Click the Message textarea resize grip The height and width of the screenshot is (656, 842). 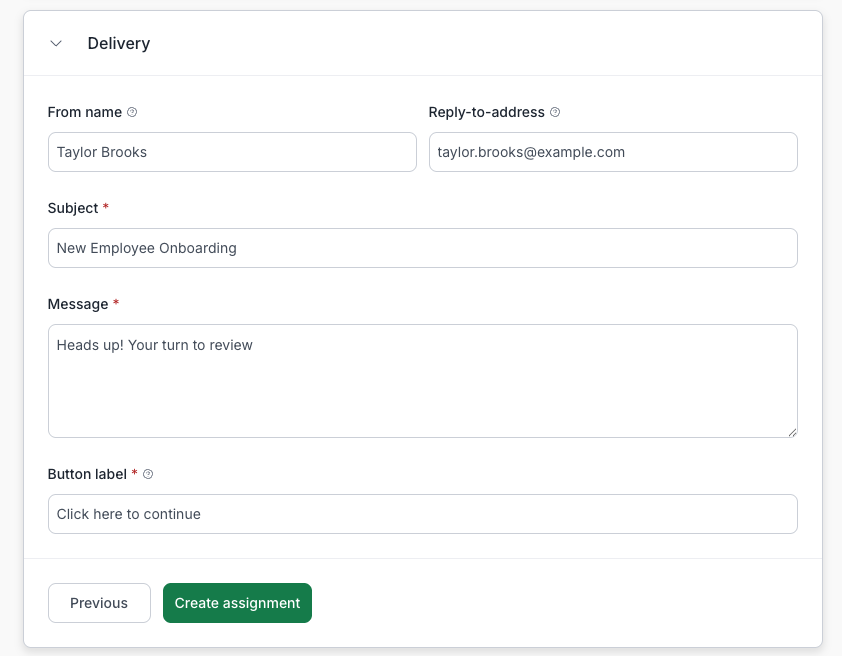(x=793, y=432)
